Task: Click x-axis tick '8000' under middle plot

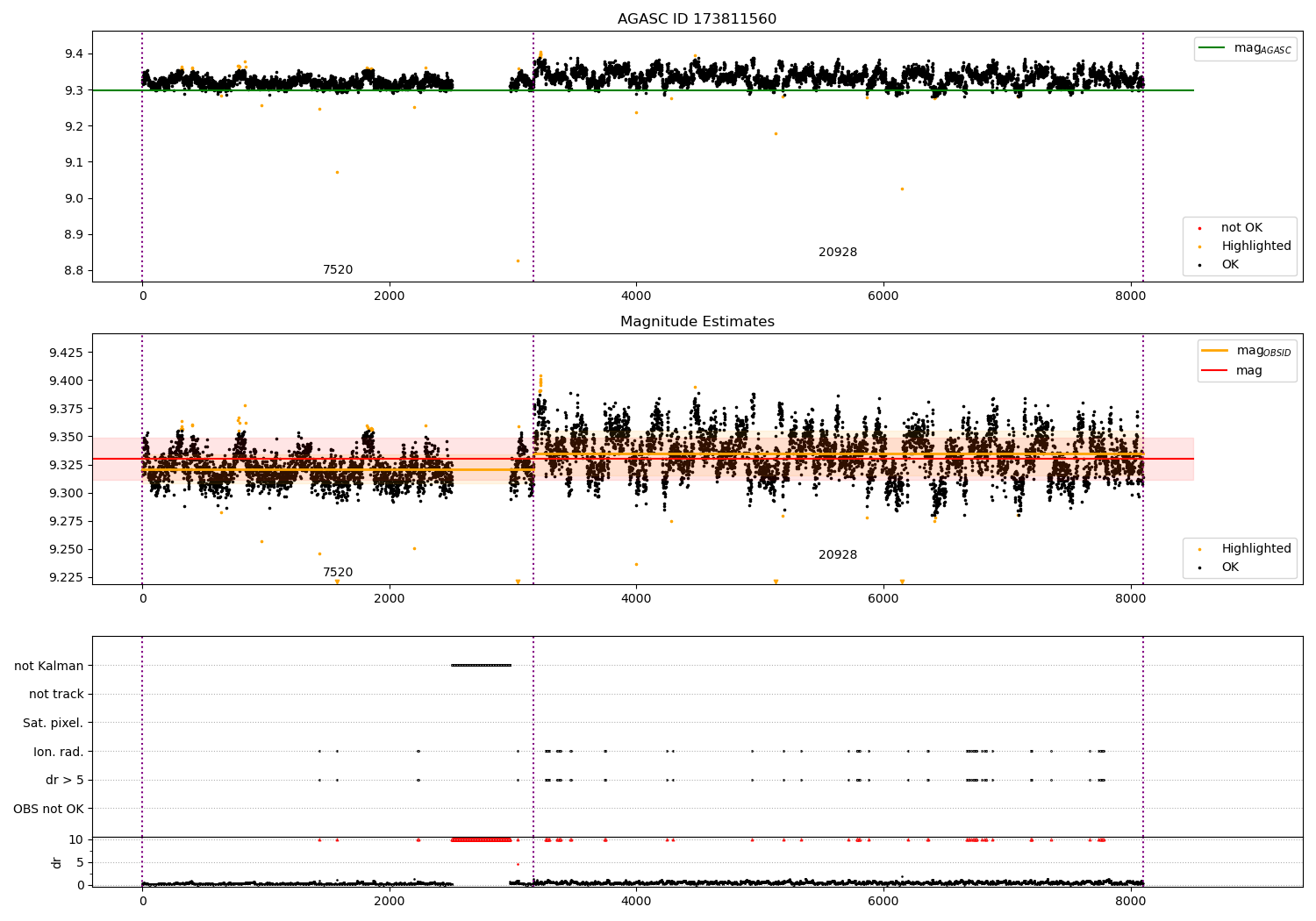Action: (x=1130, y=599)
